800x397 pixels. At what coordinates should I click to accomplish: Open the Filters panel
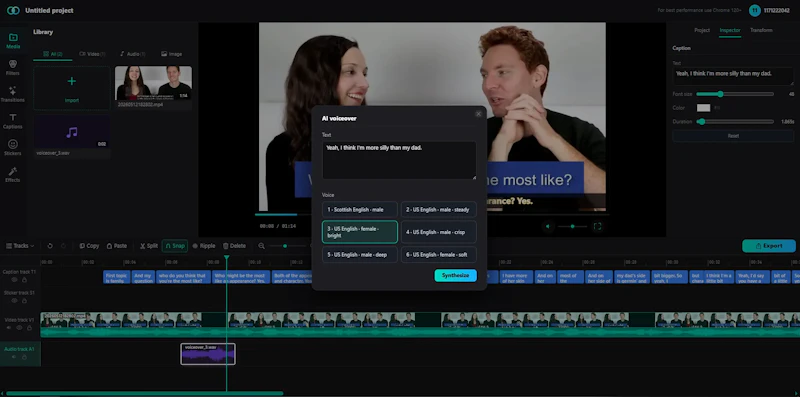point(13,67)
